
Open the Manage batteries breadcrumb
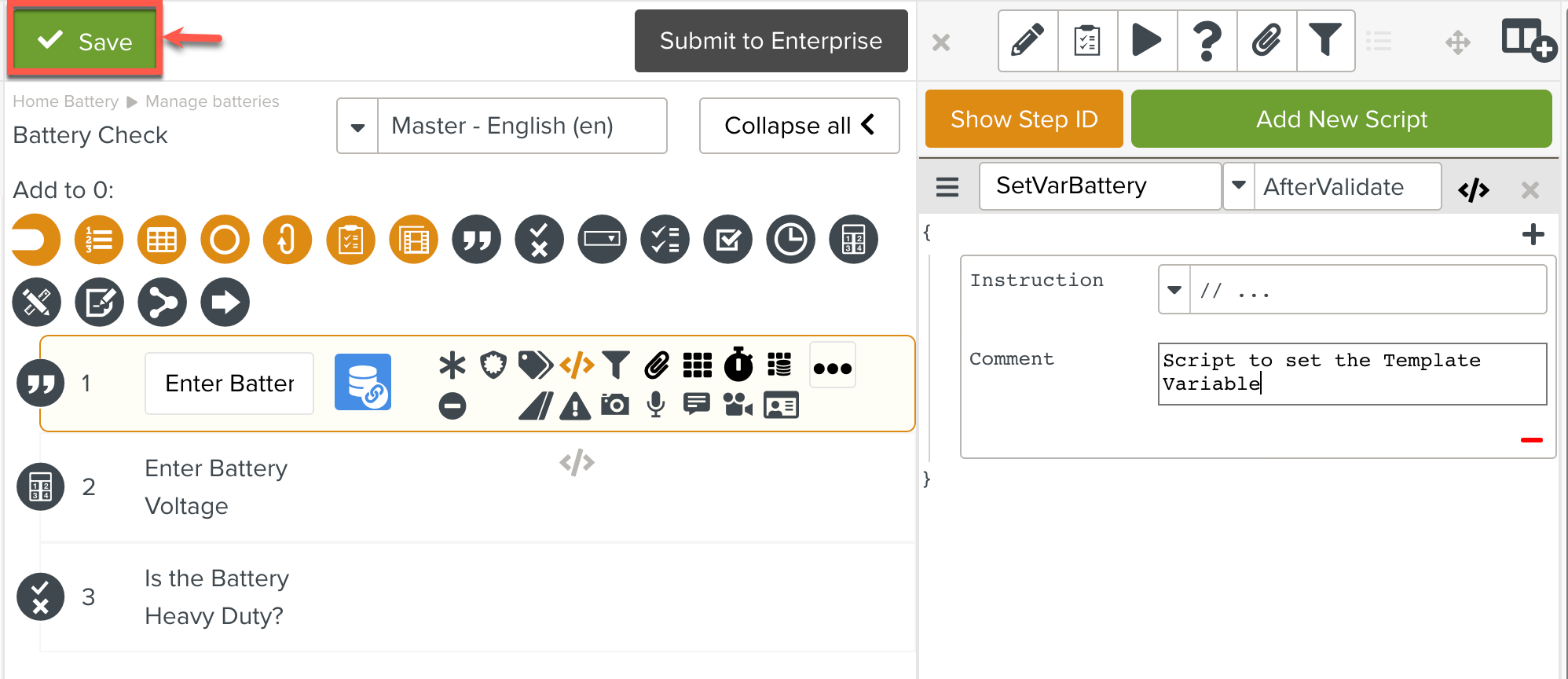coord(212,101)
